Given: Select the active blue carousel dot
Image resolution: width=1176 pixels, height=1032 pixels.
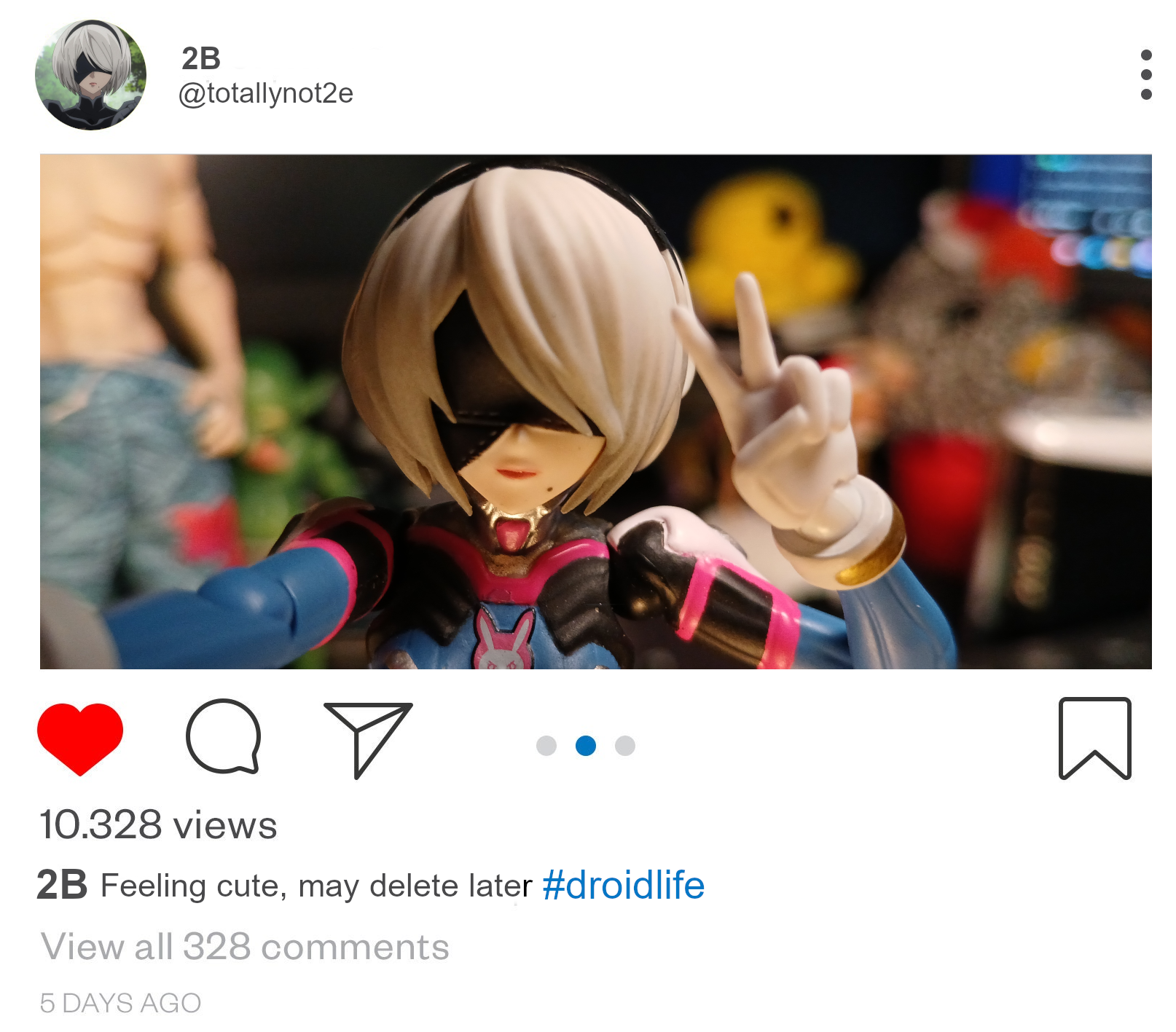Looking at the screenshot, I should click(586, 746).
